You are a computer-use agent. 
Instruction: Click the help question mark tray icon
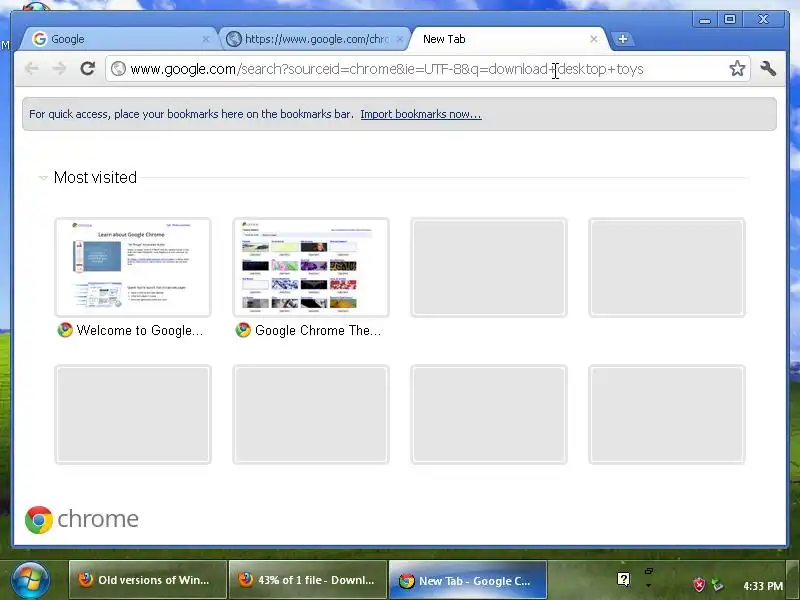623,579
